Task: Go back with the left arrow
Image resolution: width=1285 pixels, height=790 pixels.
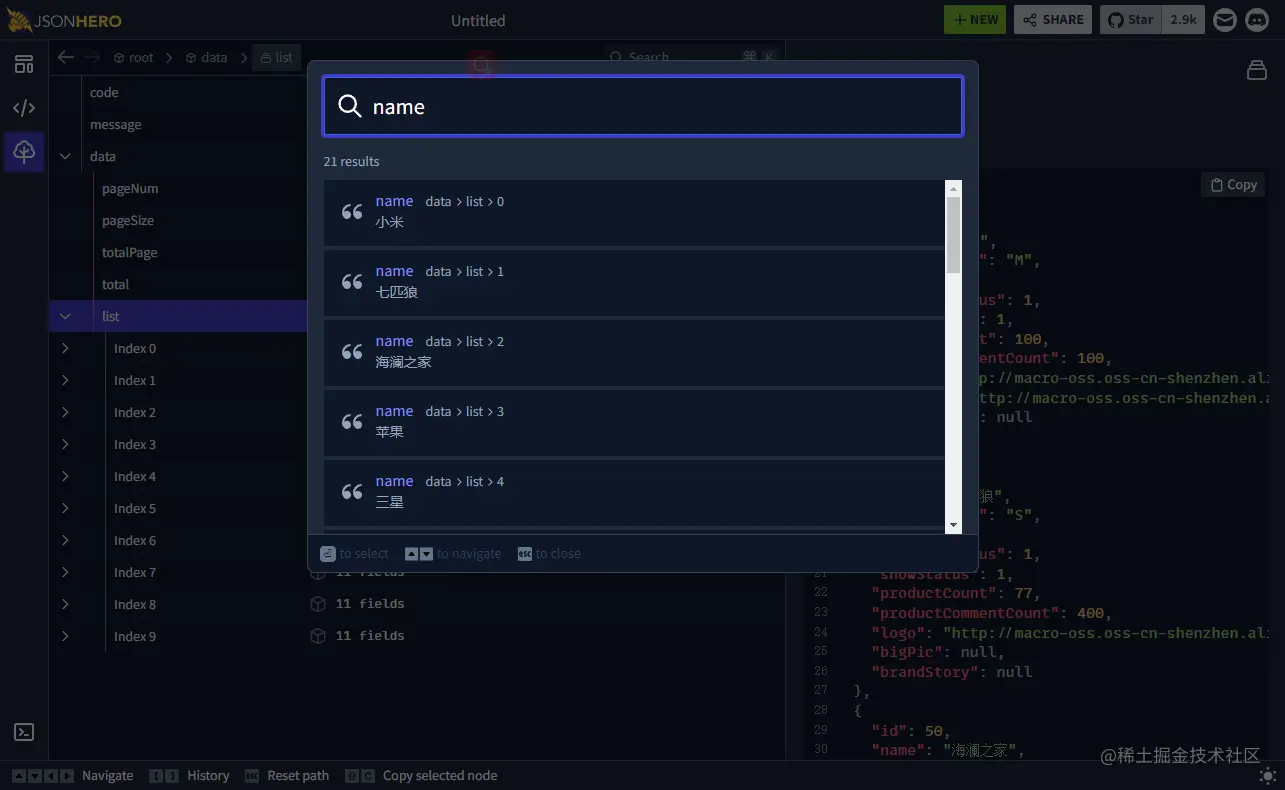Action: pos(66,58)
